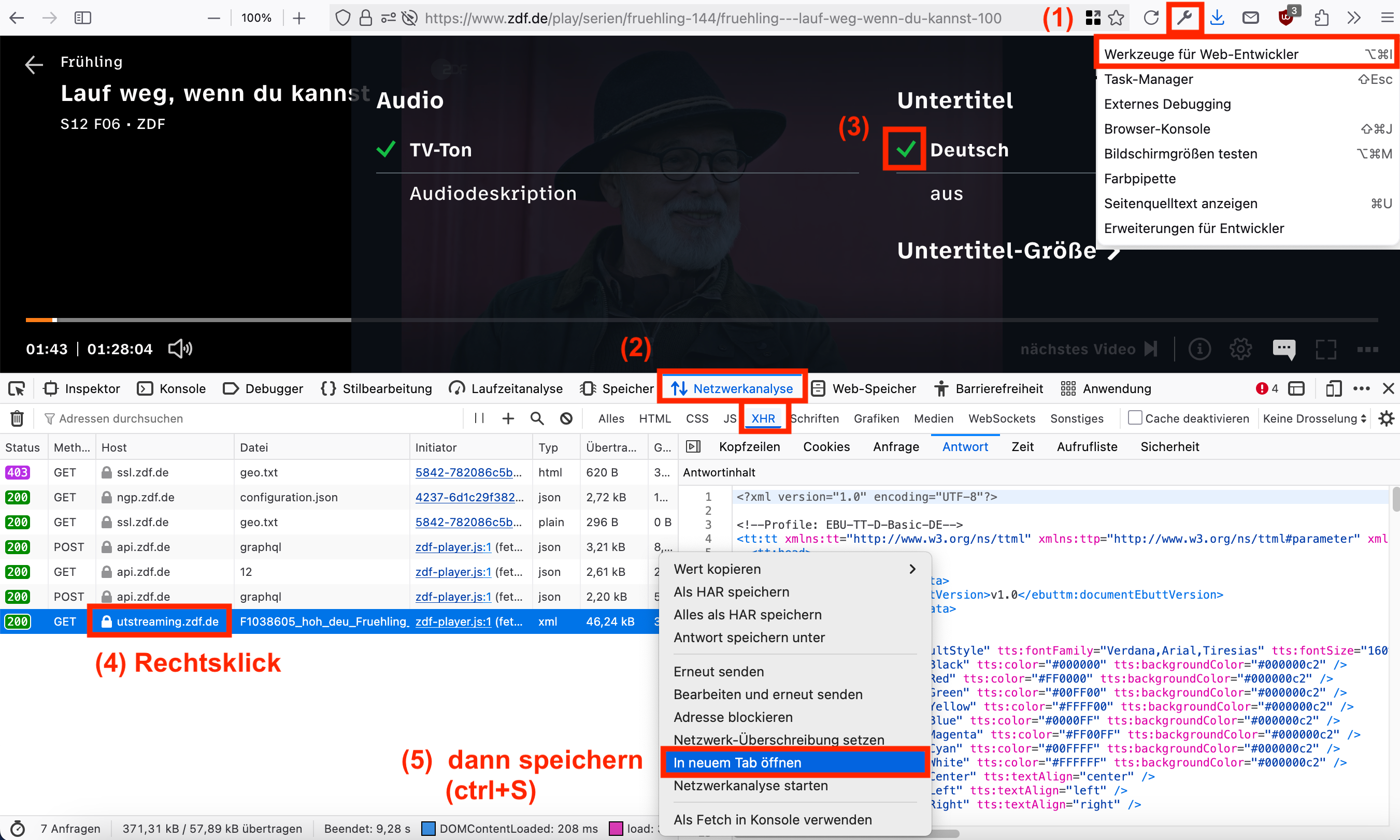The height and width of the screenshot is (840, 1400).
Task: Select the utstreaming.zdf.de request row
Action: coord(330,621)
